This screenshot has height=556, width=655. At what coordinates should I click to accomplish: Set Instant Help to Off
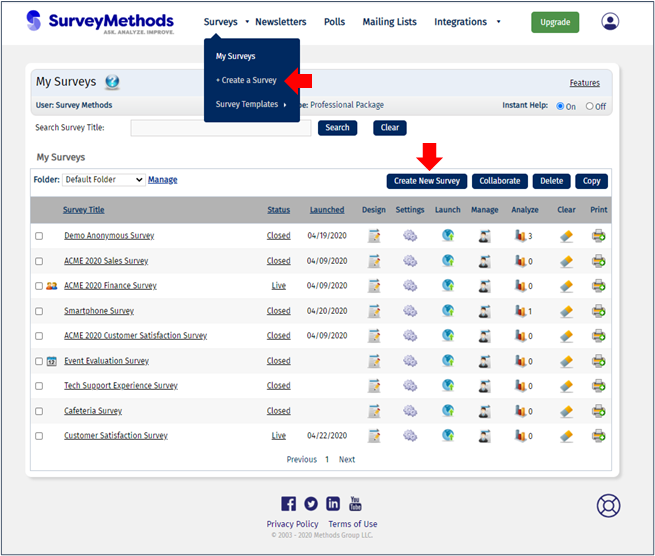pos(589,106)
